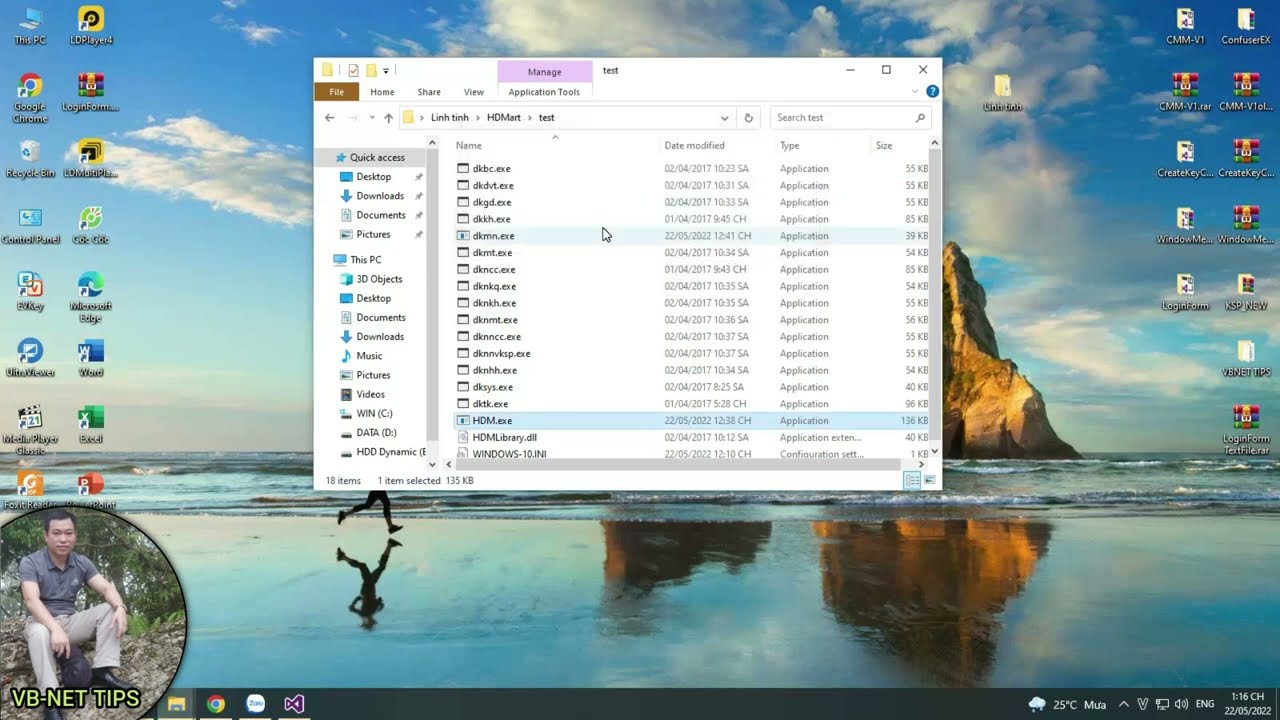The width and height of the screenshot is (1280, 720).
Task: Open WIN (C:) drive in navigation pane
Action: (x=374, y=413)
